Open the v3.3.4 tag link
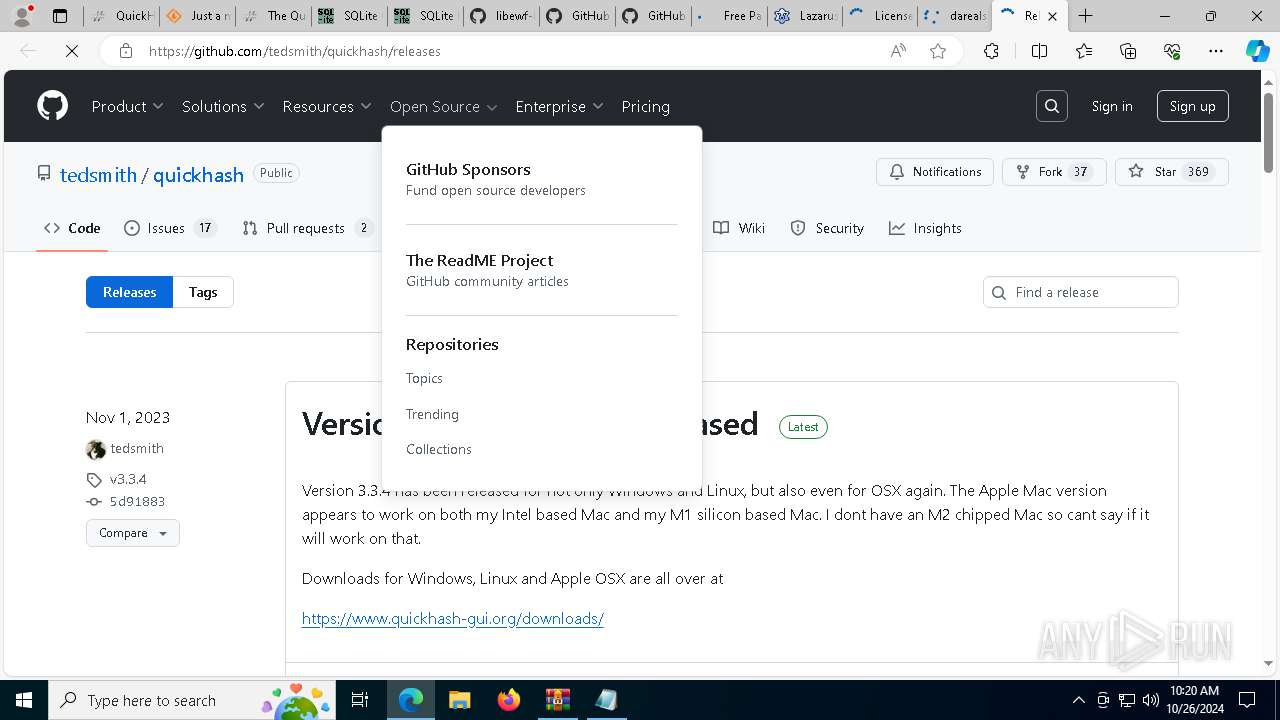The image size is (1280, 720). point(128,479)
